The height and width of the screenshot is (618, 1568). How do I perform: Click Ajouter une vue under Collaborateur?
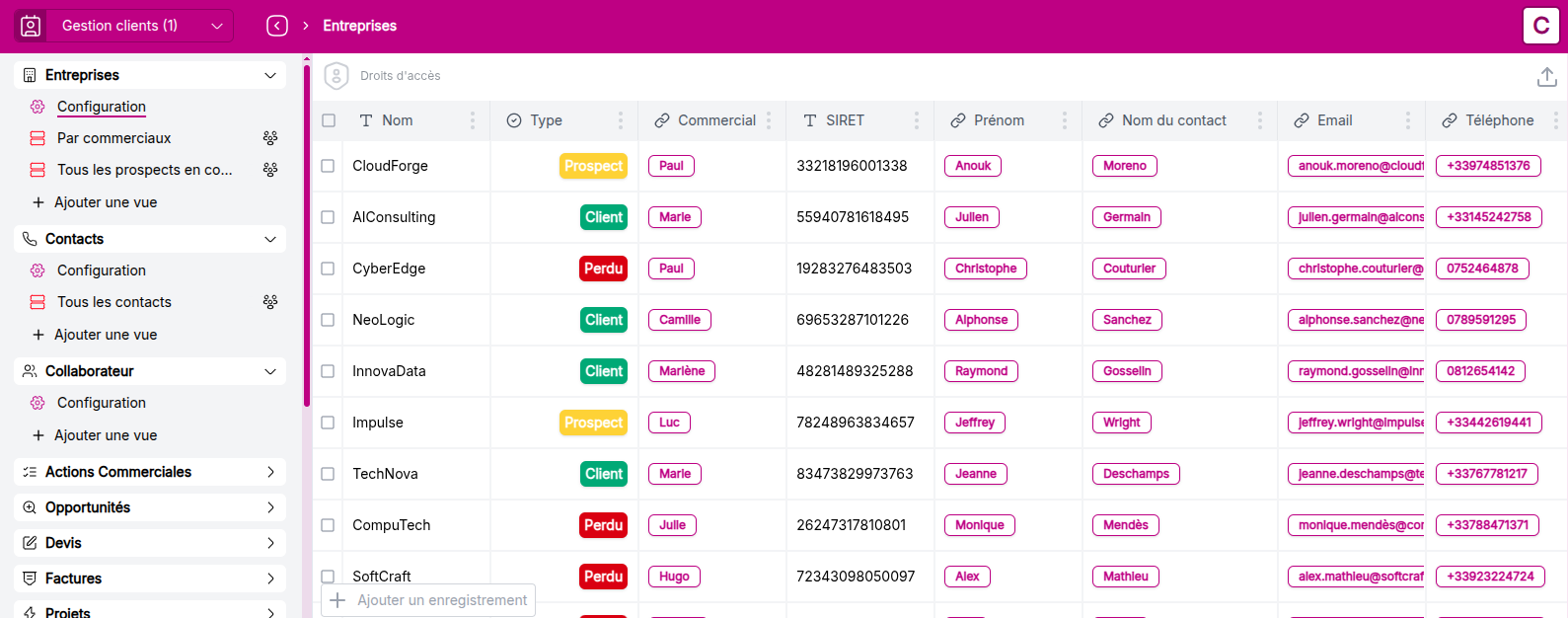(x=106, y=435)
